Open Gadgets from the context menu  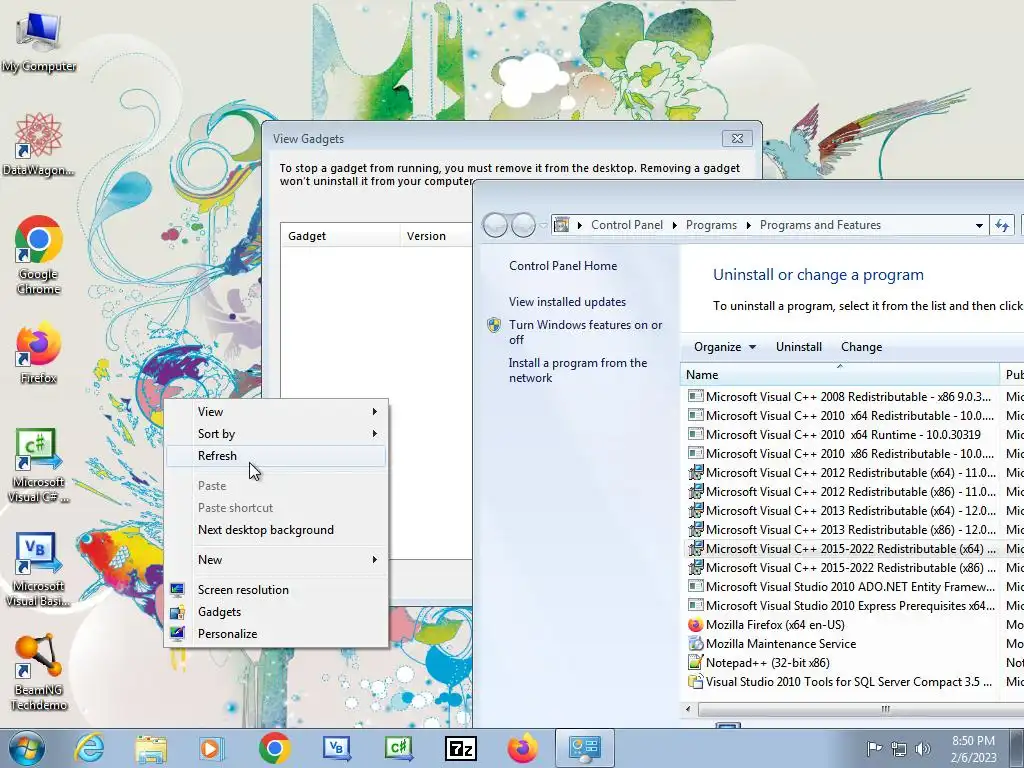276,612
